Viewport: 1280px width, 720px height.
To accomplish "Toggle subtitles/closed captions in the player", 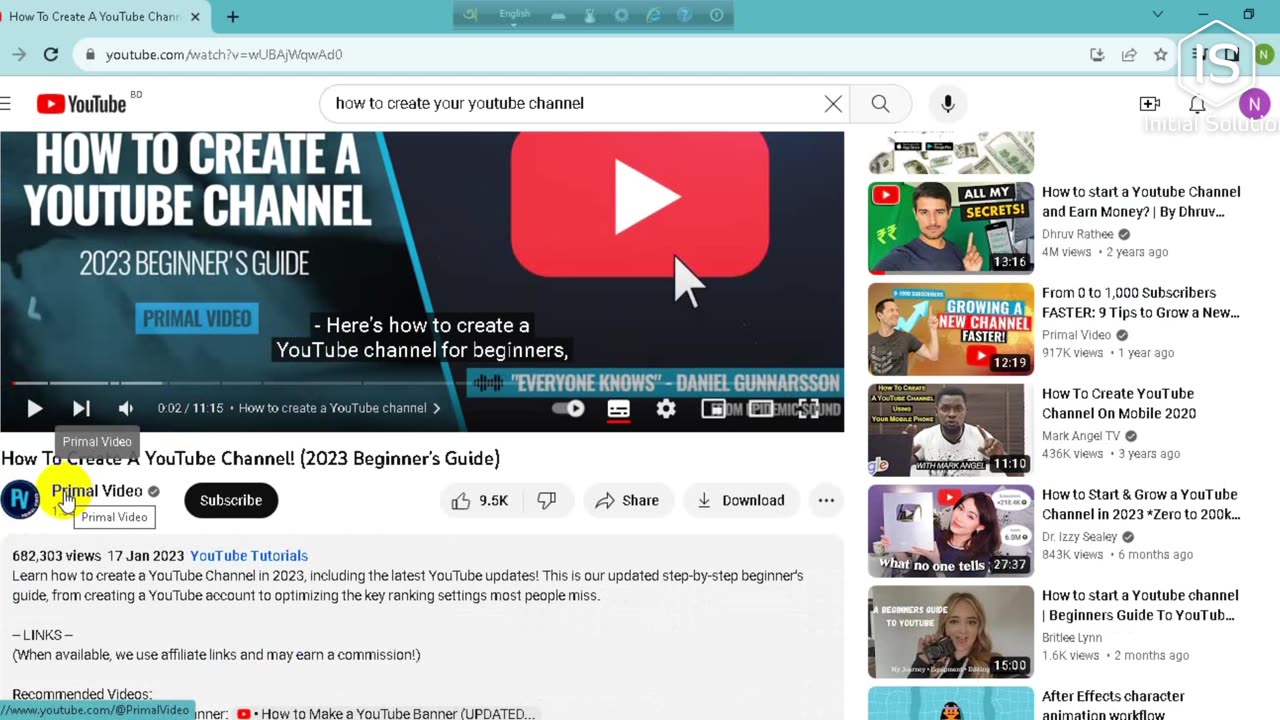I will 619,408.
